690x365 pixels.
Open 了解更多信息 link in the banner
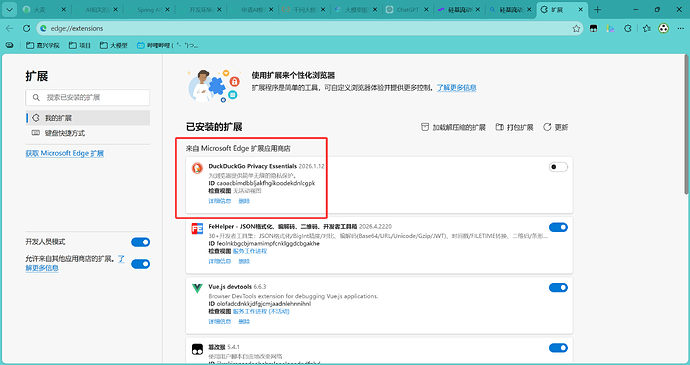(456, 88)
